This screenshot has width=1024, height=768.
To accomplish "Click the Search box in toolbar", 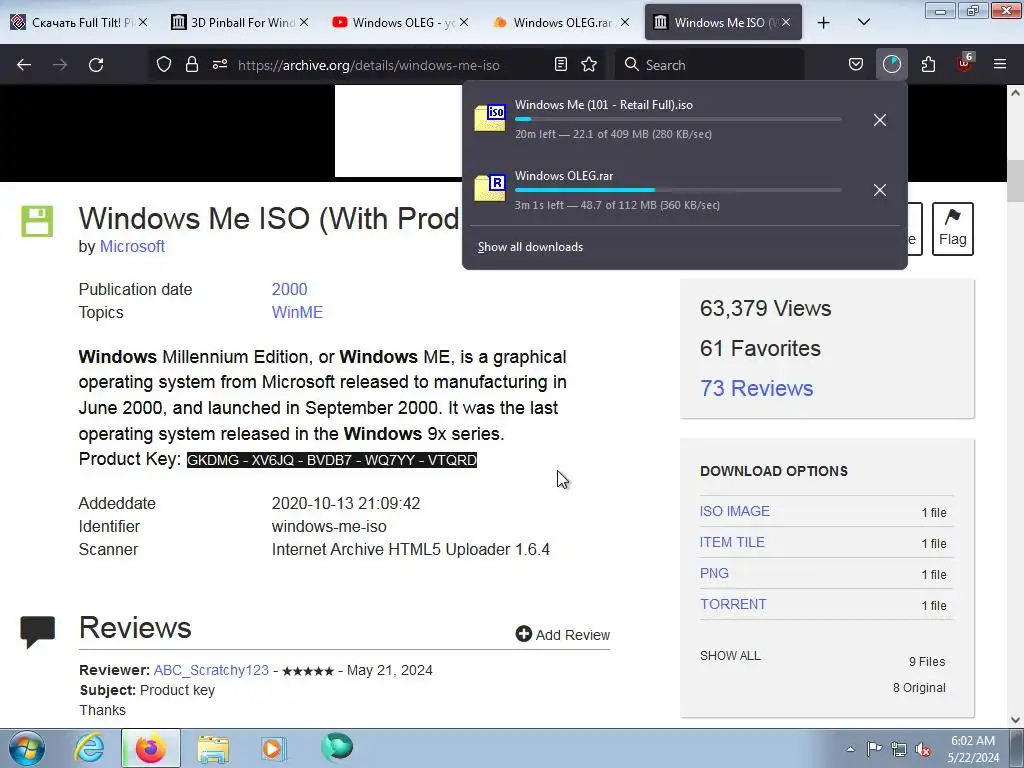I will tap(710, 65).
